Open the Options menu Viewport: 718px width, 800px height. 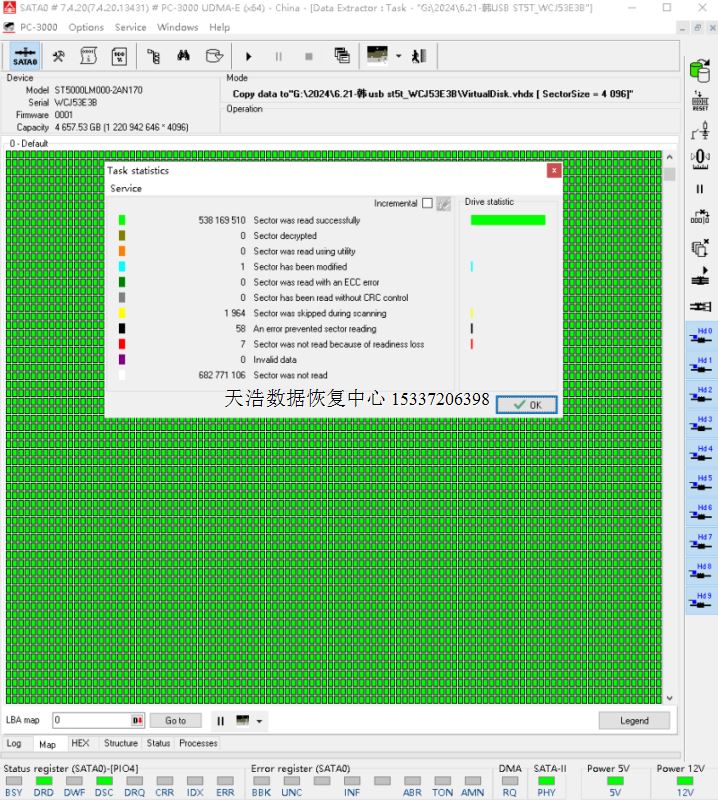(x=86, y=27)
